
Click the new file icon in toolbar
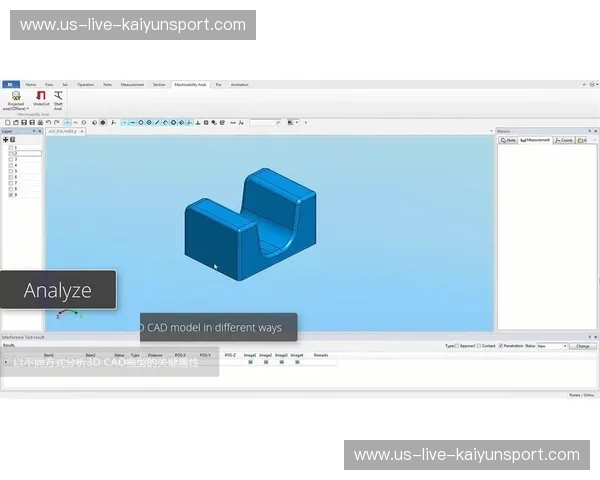[6, 122]
